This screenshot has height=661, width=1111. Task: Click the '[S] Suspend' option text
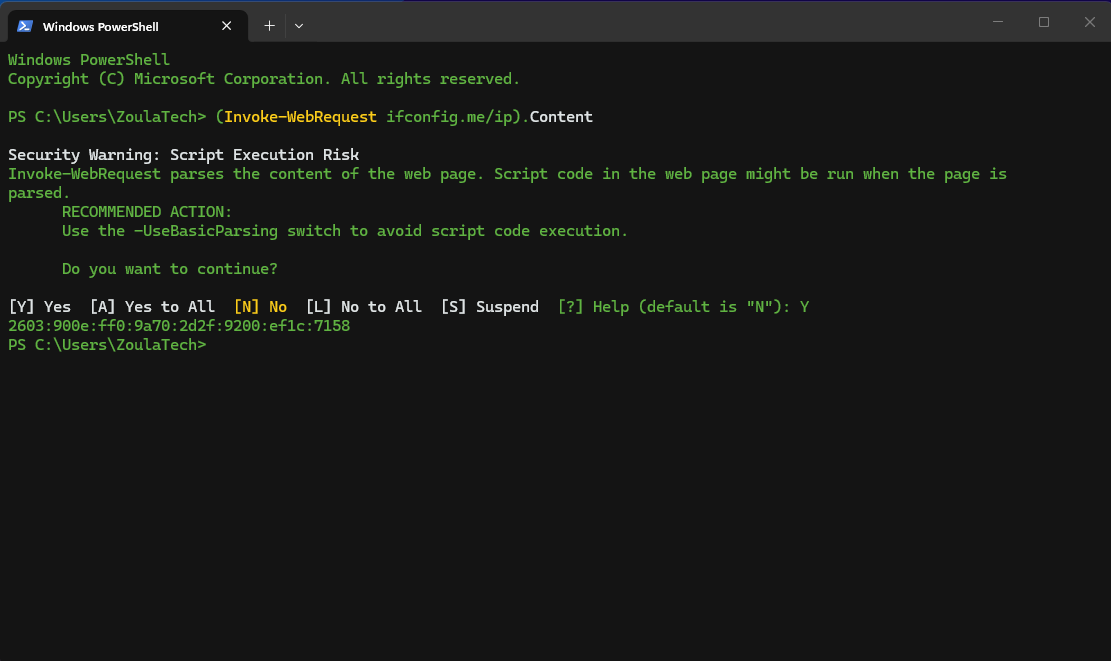(490, 307)
